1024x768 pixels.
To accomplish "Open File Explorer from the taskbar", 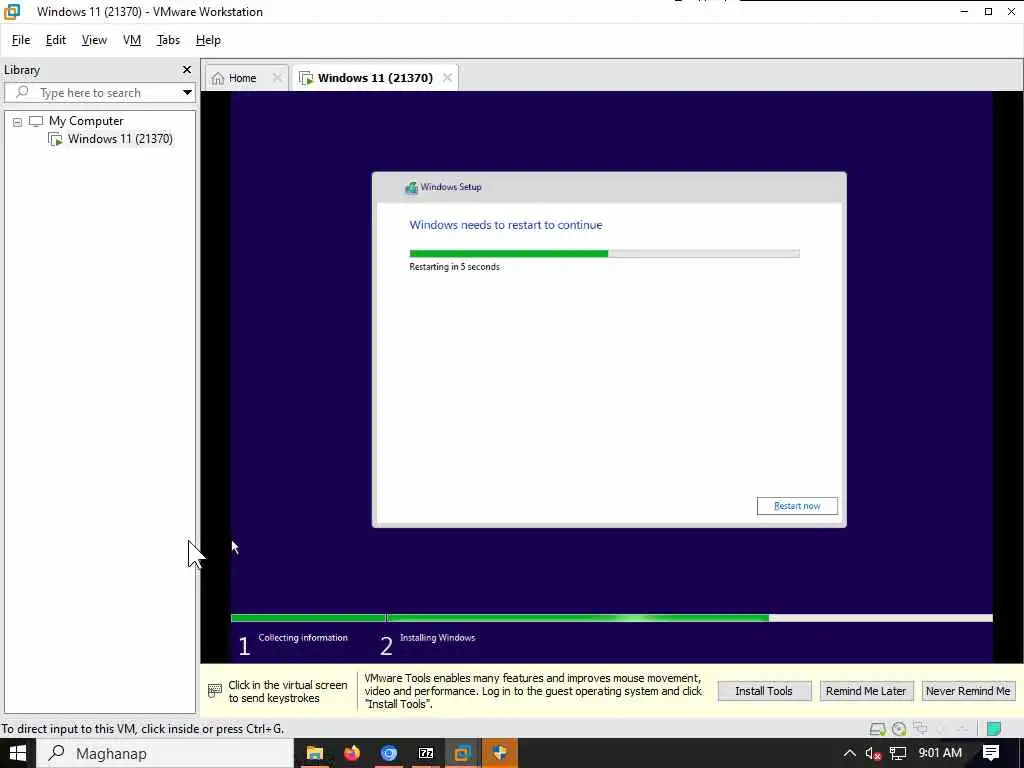I will click(315, 753).
